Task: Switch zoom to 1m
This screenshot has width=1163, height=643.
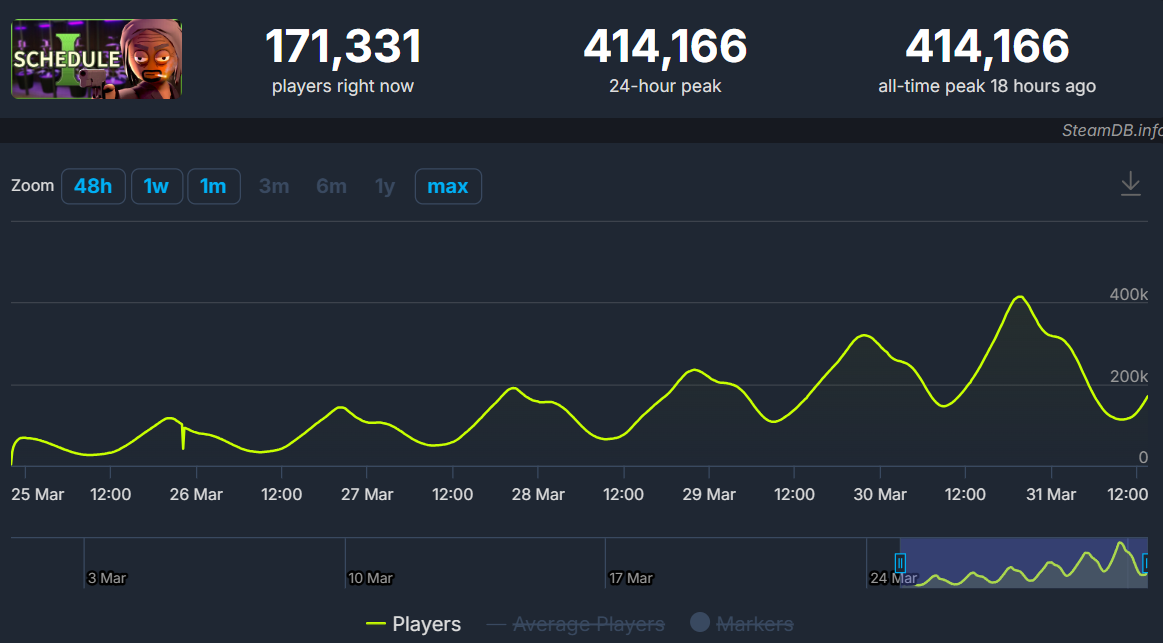Action: click(x=213, y=186)
